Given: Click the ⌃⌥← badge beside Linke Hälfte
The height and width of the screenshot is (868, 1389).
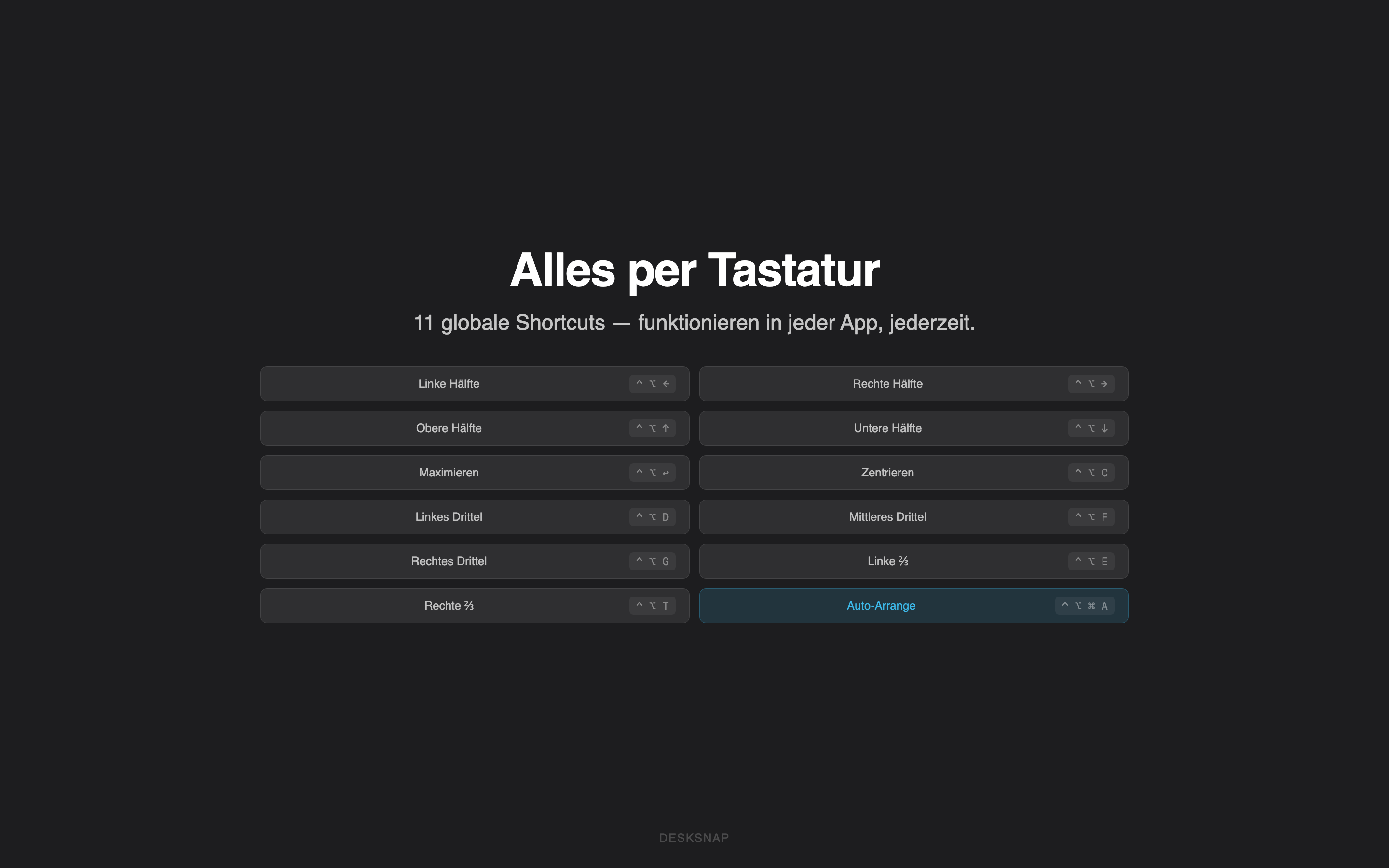Looking at the screenshot, I should click(653, 383).
